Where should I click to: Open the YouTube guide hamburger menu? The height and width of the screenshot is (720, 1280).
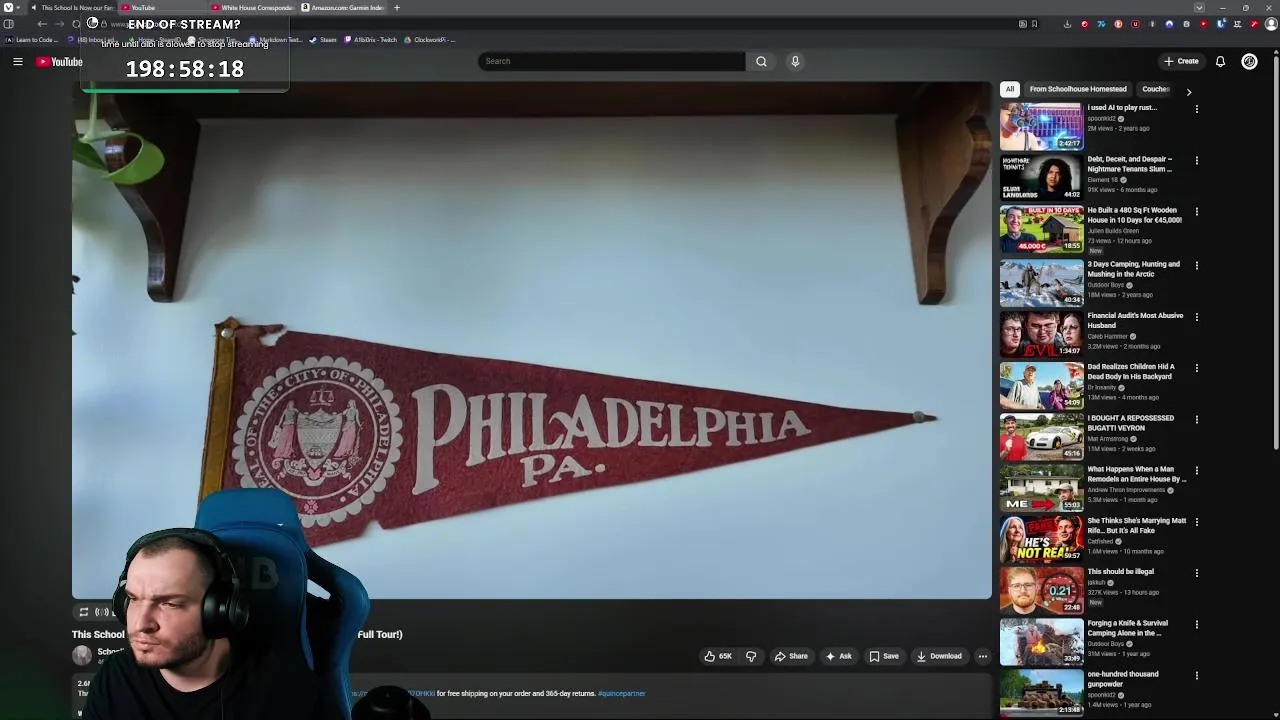pos(17,62)
